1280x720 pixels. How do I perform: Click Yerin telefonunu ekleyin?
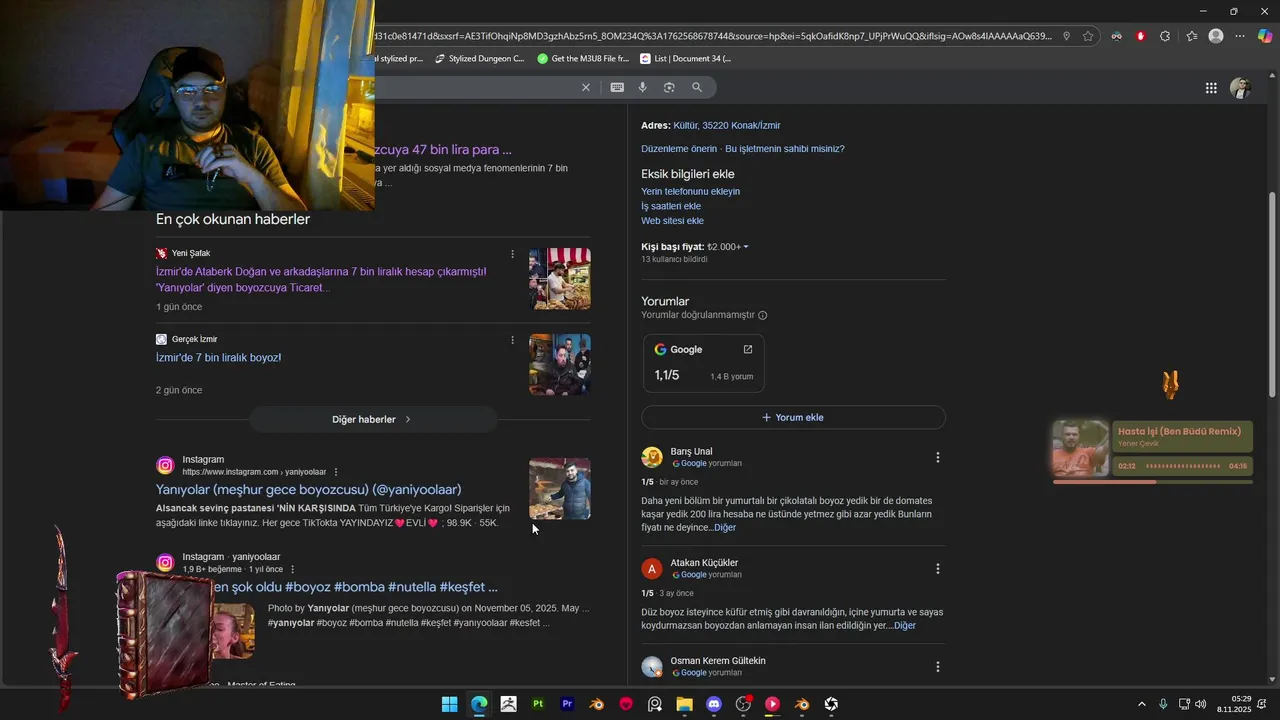tap(690, 191)
